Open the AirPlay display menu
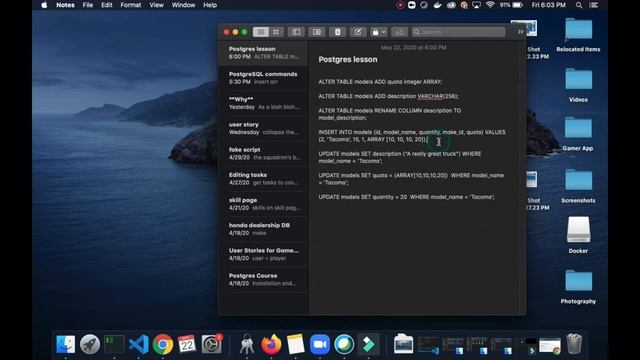 click(476, 5)
